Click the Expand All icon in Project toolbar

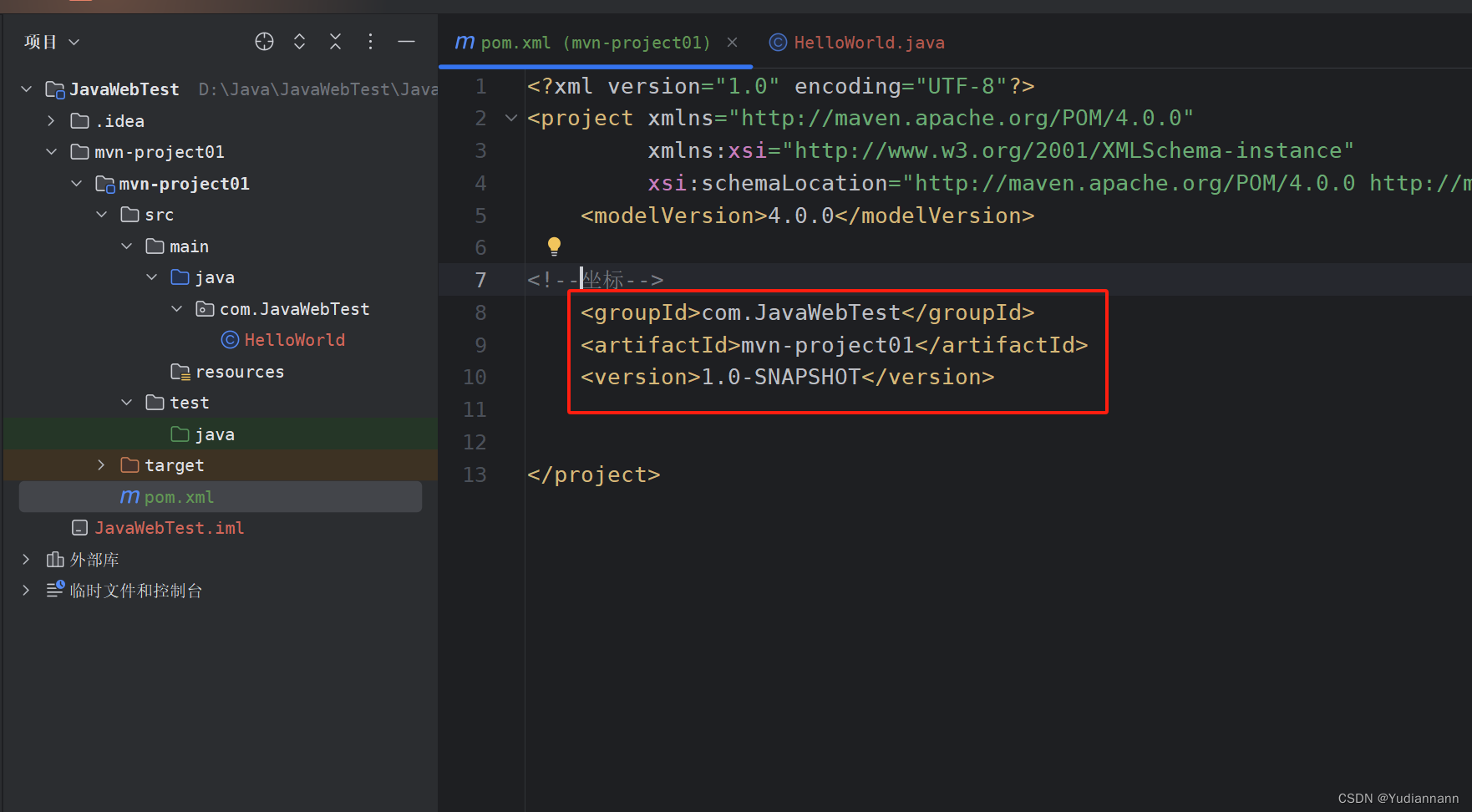click(x=299, y=41)
